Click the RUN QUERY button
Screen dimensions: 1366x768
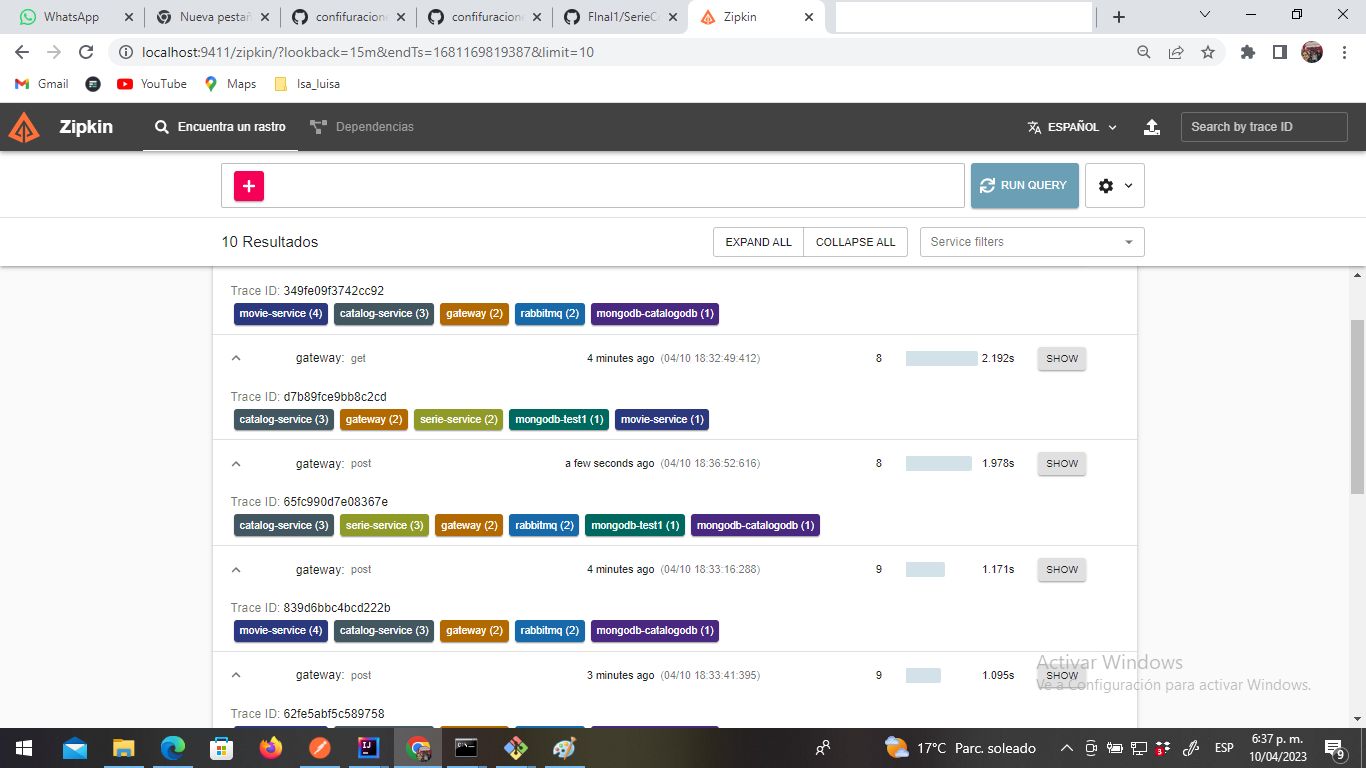click(1024, 185)
